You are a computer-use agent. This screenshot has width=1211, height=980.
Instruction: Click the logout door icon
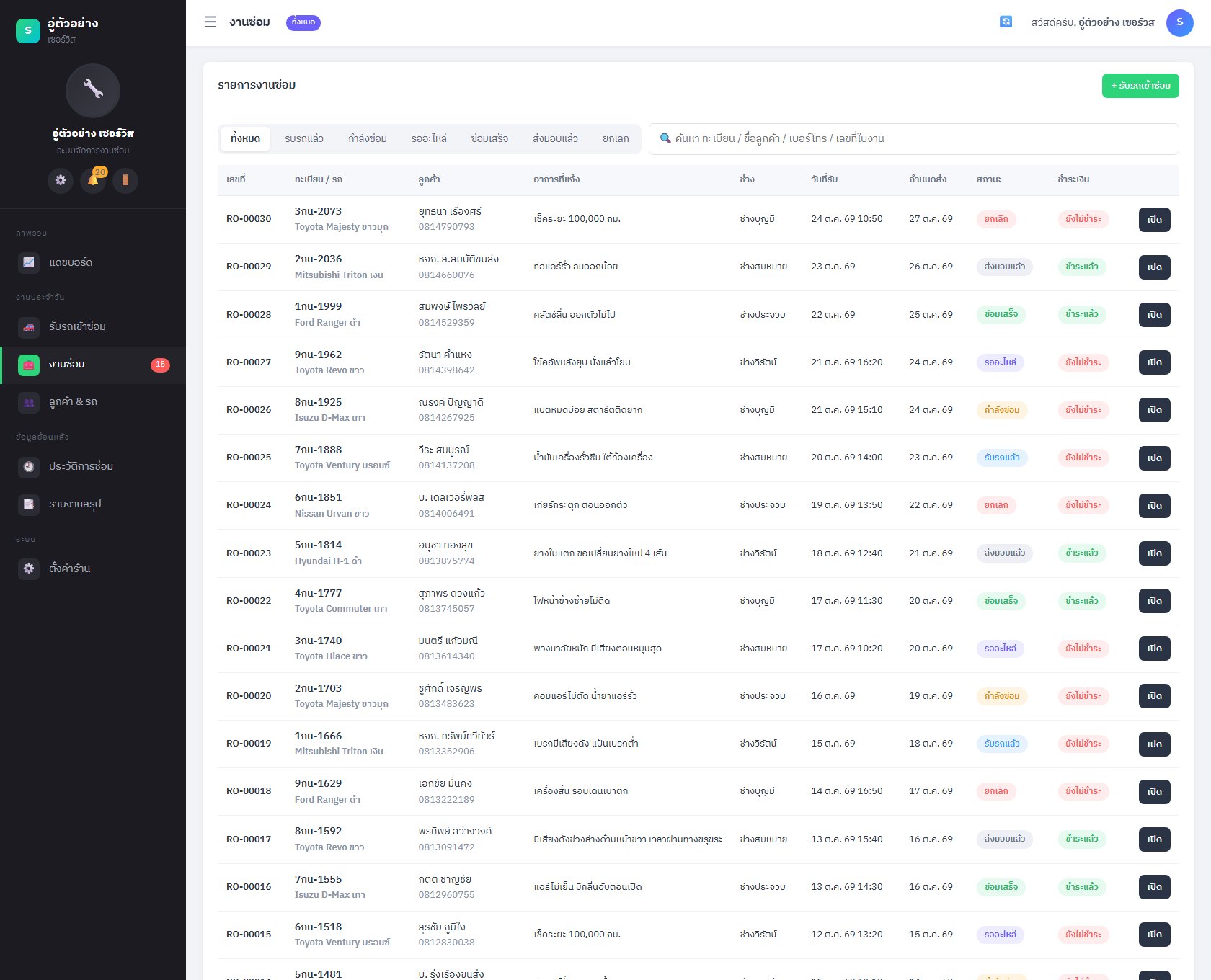pyautogui.click(x=125, y=180)
